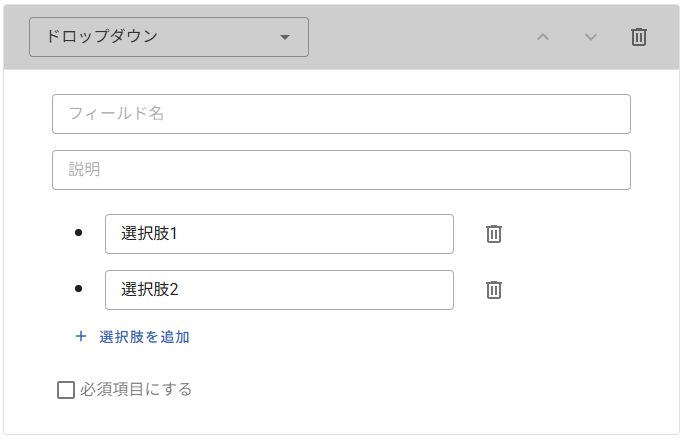The height and width of the screenshot is (440, 685).
Task: Focus the フィールド名 input box
Action: click(x=341, y=114)
